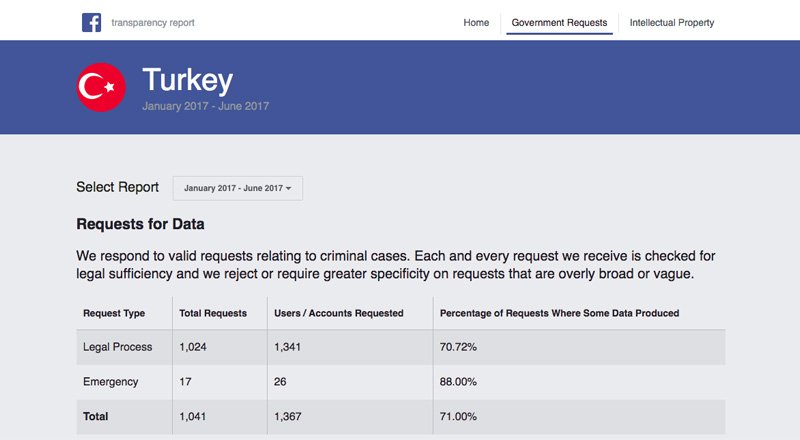Click the 26 emergency accounts cell

pos(280,382)
